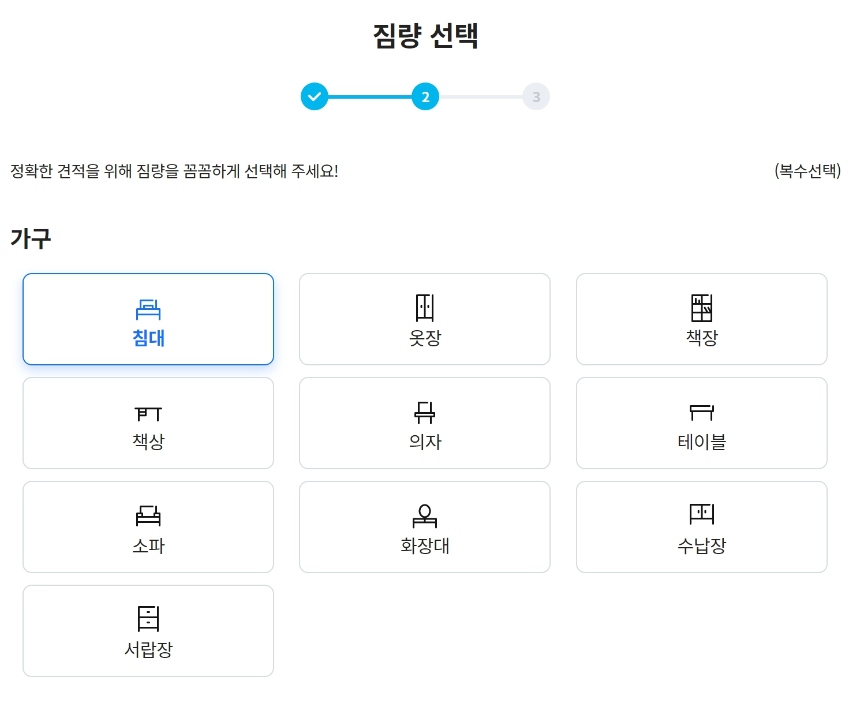Image resolution: width=860 pixels, height=702 pixels.
Task: Toggle selection of the 옷장 card
Action: [x=424, y=319]
